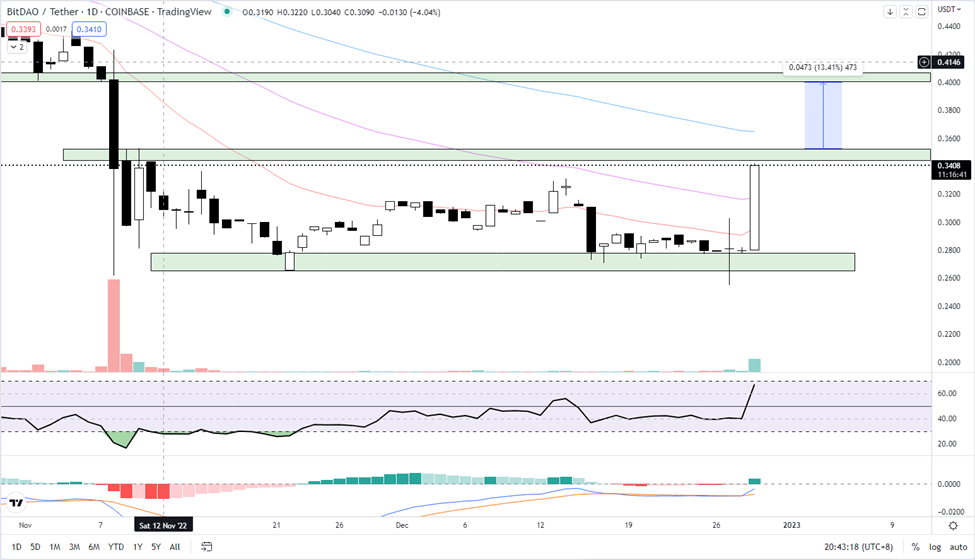The width and height of the screenshot is (975, 560).
Task: Click the BitDAO / Tether symbol title
Action: coord(43,12)
